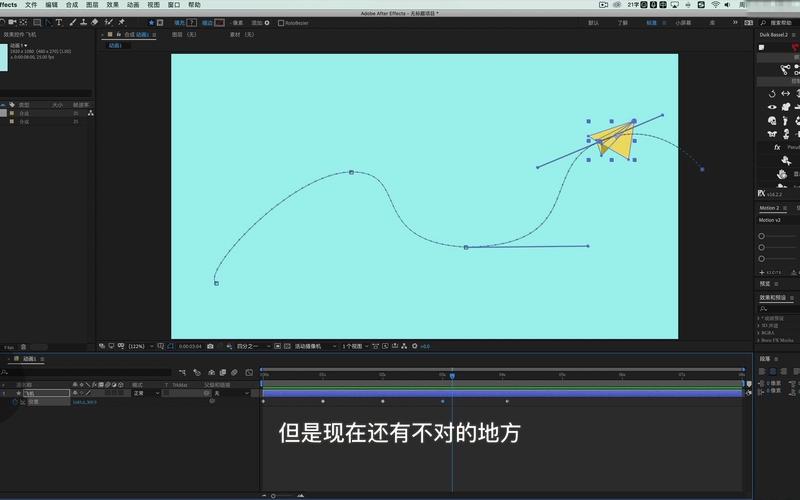The image size is (800, 500).
Task: Click the timeline shy layers icon
Action: (211, 372)
